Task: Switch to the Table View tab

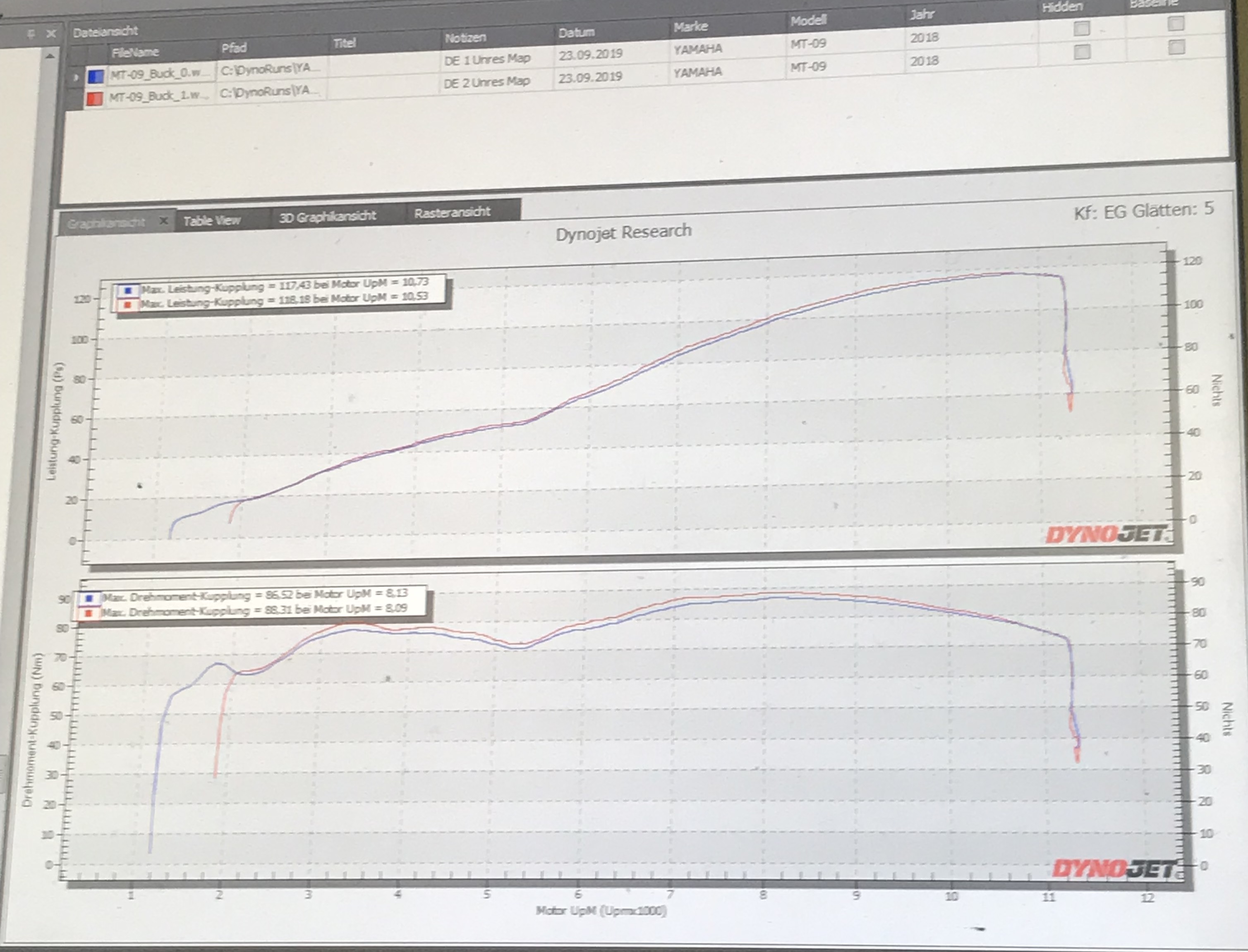Action: [x=212, y=220]
